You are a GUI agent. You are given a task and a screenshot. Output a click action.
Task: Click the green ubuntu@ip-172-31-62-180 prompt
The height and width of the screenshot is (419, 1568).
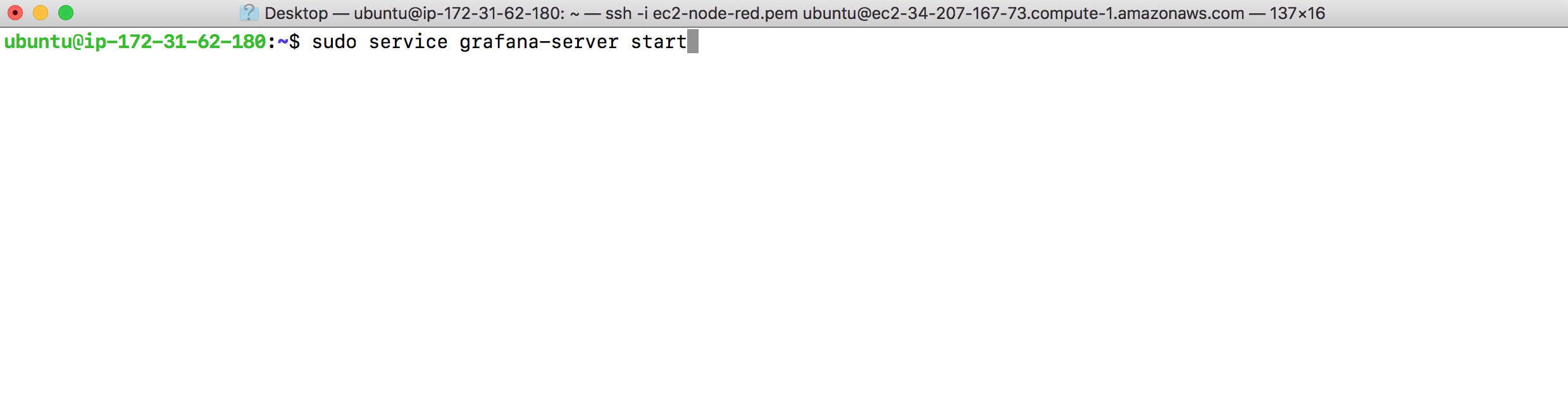tap(135, 42)
